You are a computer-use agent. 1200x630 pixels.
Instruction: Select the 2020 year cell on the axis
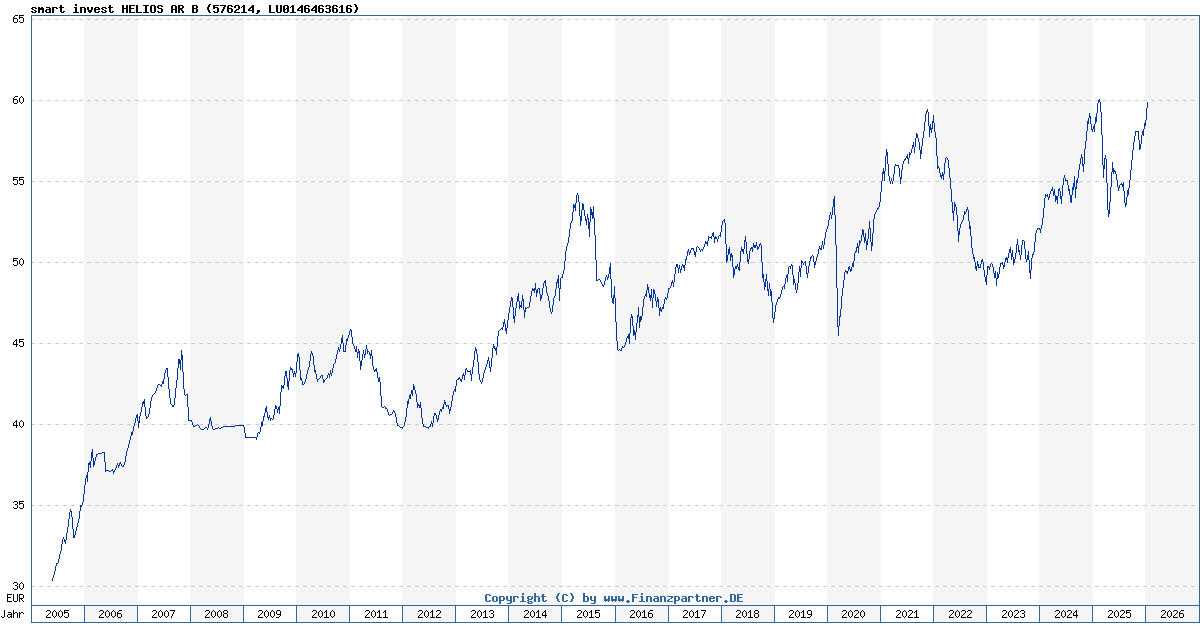[853, 614]
